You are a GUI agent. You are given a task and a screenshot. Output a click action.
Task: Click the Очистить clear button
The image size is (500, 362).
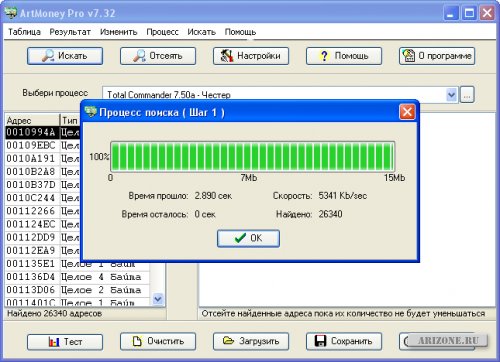click(158, 342)
